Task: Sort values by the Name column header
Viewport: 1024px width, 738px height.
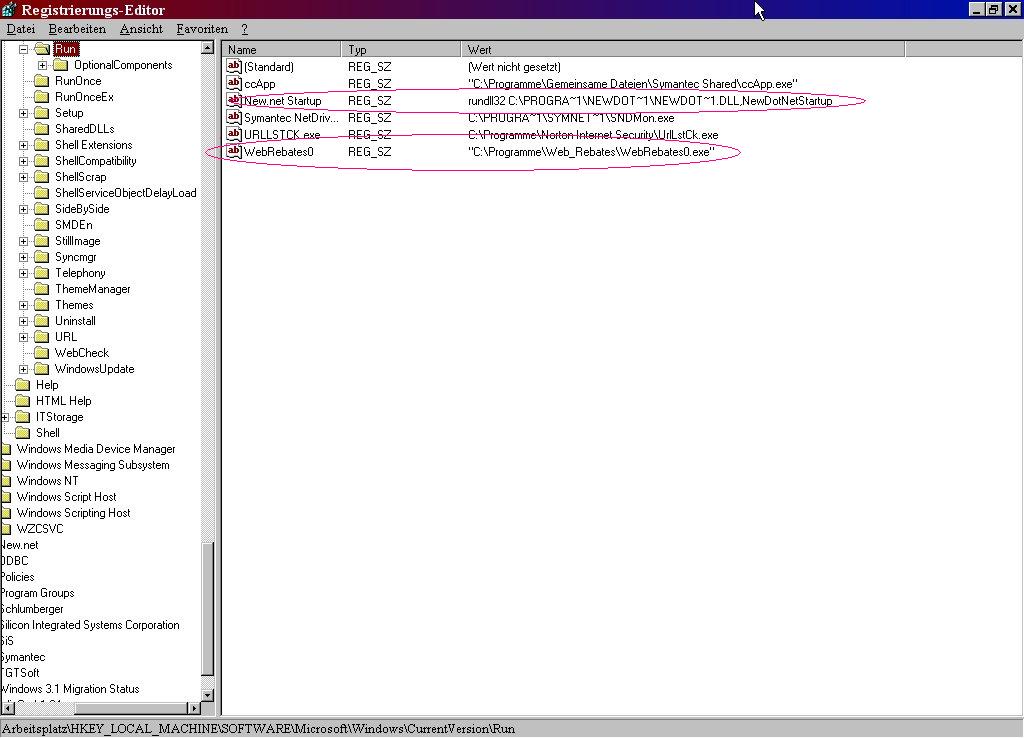Action: (281, 50)
